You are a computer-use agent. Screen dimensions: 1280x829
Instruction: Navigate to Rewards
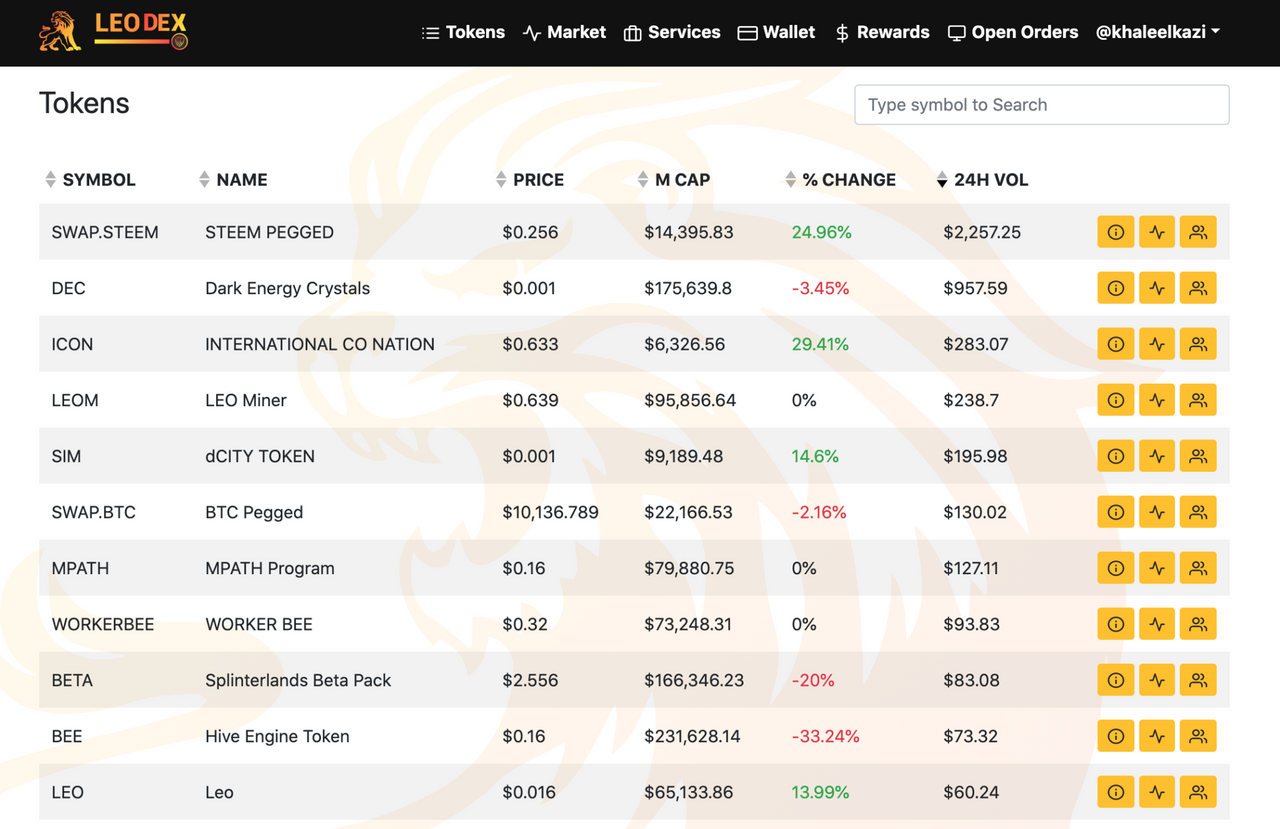[x=882, y=32]
